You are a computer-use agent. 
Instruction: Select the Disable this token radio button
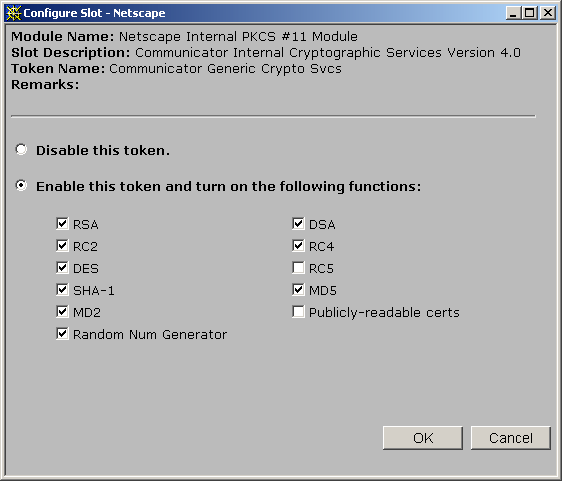coord(21,149)
